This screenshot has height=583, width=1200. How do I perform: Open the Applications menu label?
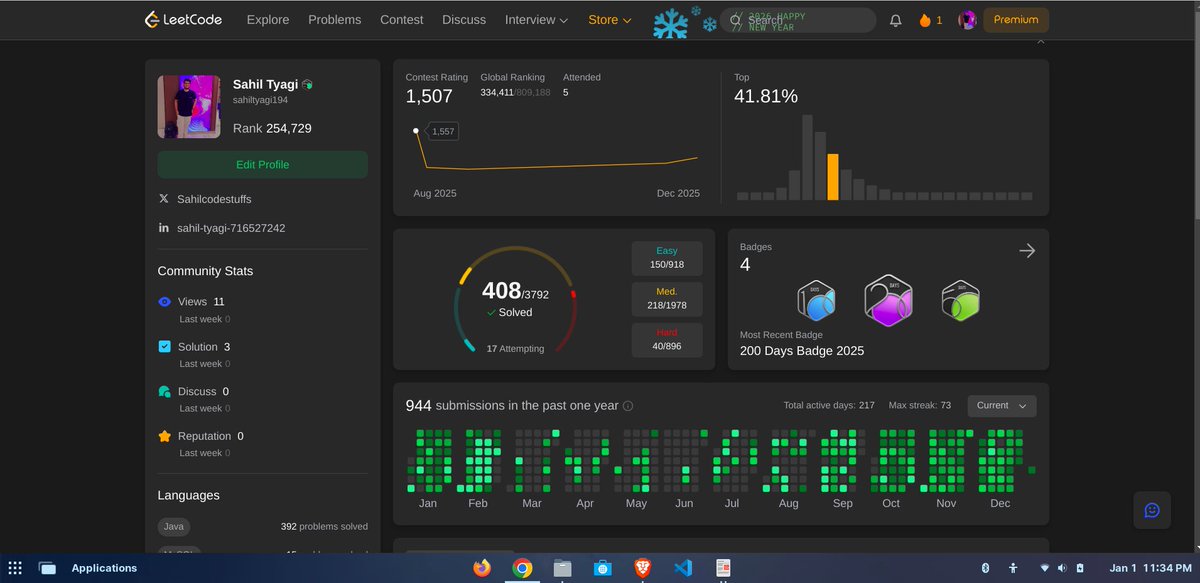(104, 568)
